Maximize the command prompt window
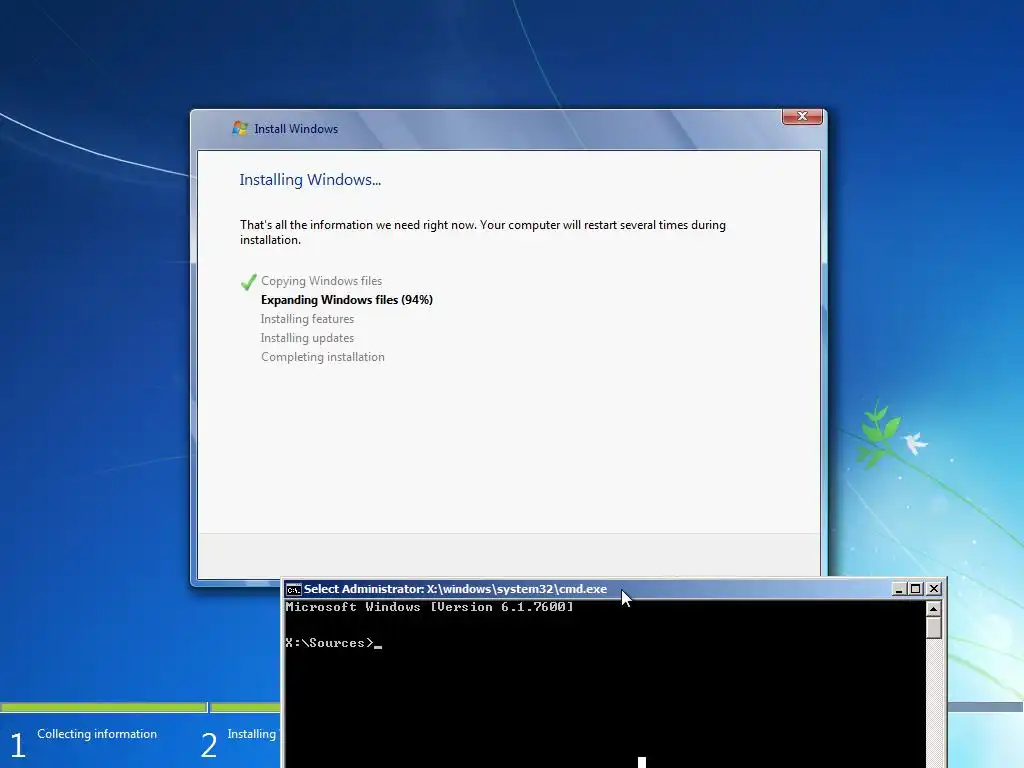The width and height of the screenshot is (1024, 768). 916,589
